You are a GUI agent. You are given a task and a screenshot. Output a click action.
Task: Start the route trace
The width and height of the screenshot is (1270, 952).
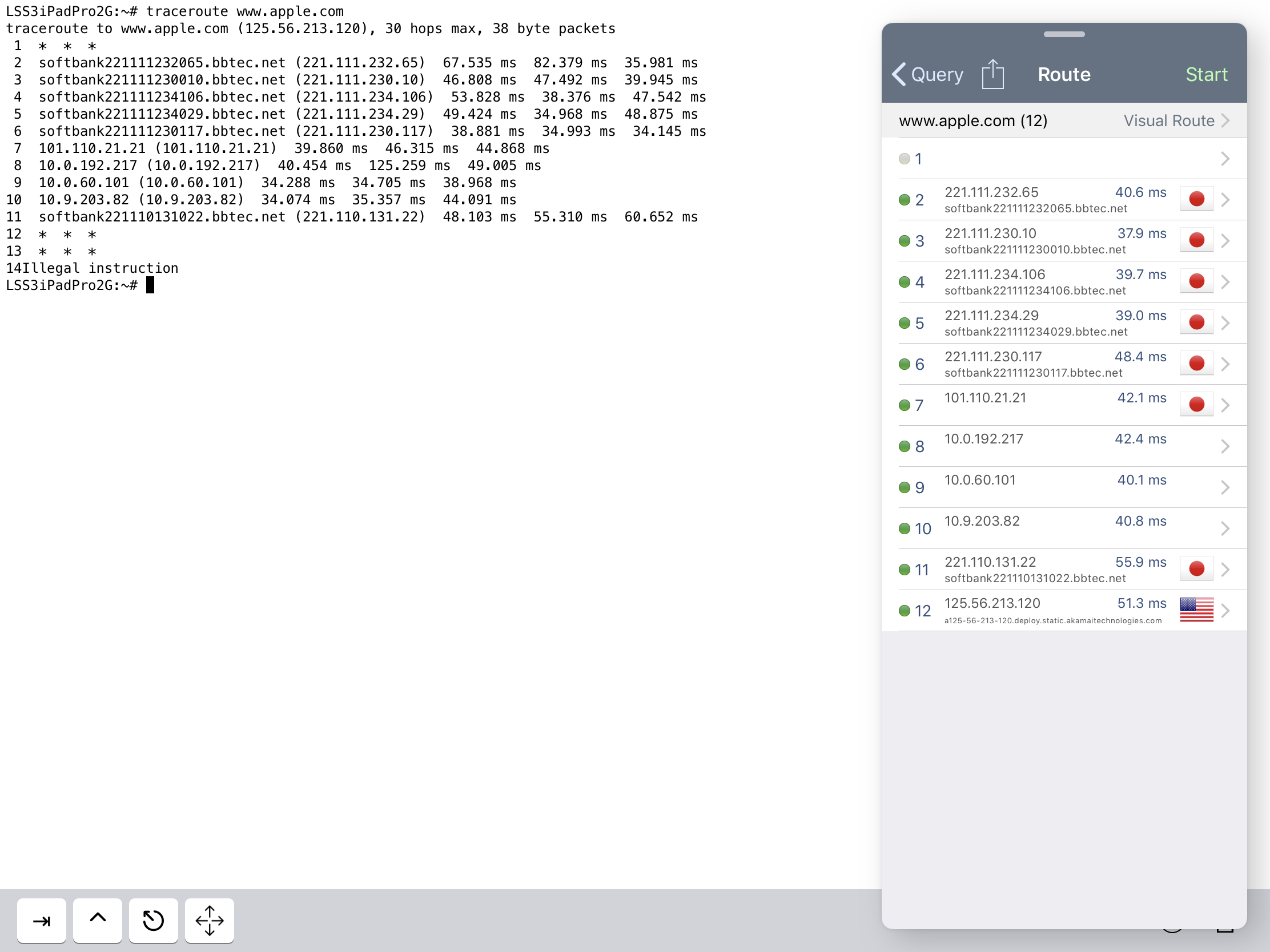pyautogui.click(x=1207, y=74)
